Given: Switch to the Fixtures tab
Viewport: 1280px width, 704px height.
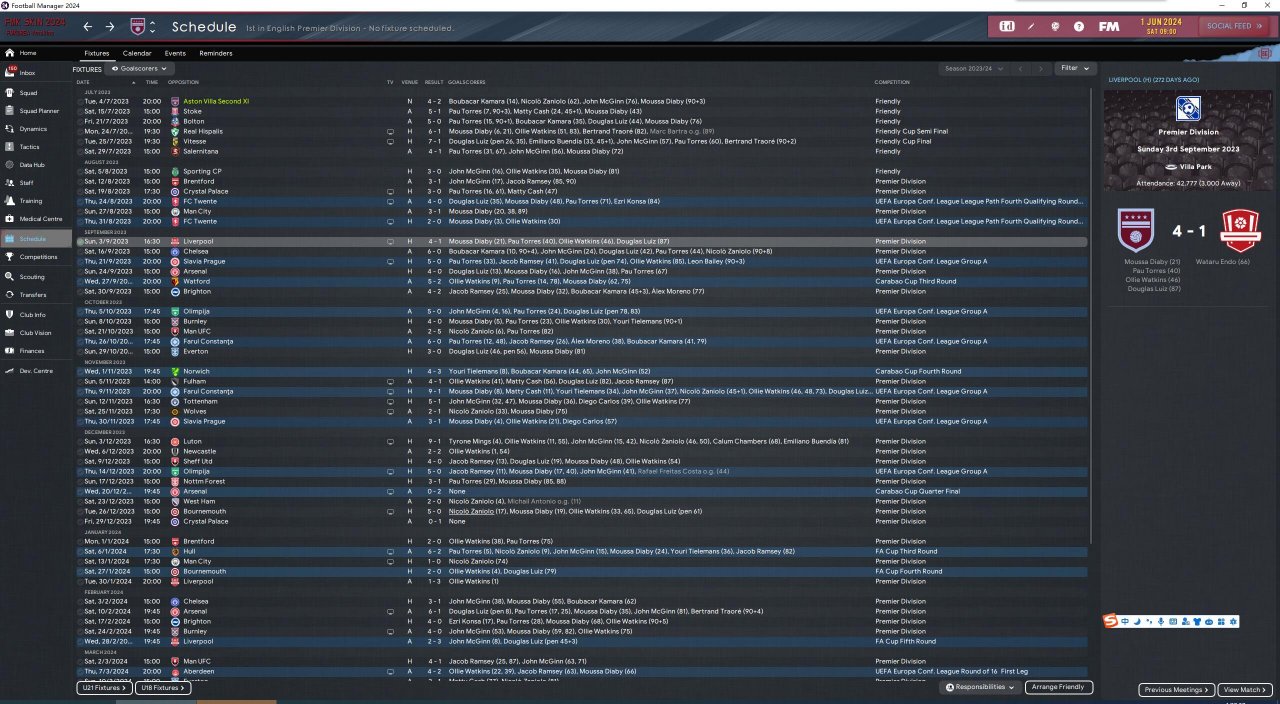Looking at the screenshot, I should [97, 53].
